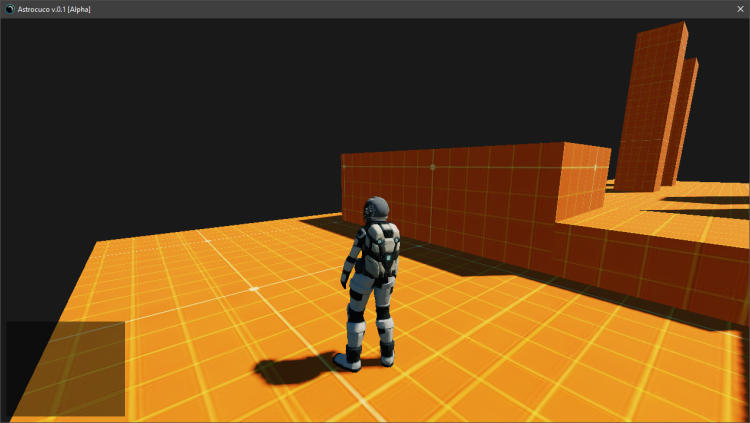Click the bright glint on wall's top edge
This screenshot has height=423, width=750.
pos(598,163)
